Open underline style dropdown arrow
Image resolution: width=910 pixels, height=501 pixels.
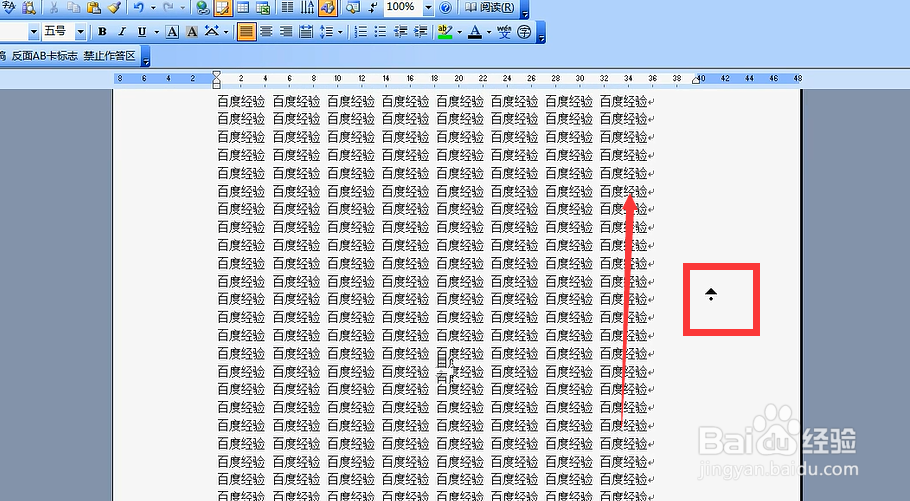point(157,32)
